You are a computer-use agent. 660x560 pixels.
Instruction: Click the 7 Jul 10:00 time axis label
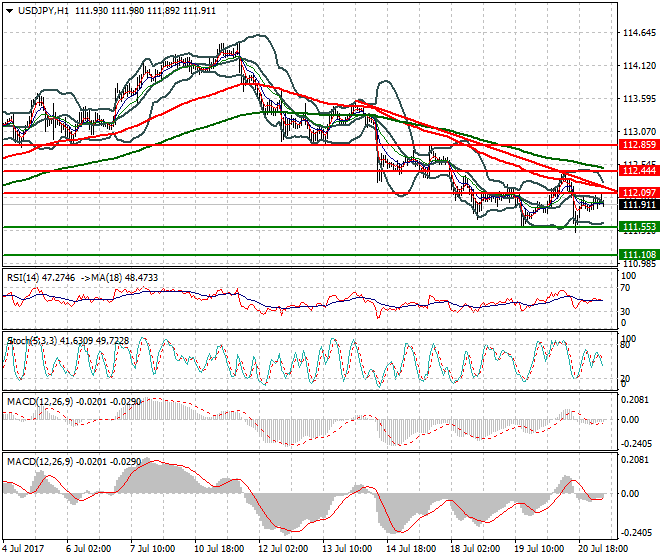(153, 549)
